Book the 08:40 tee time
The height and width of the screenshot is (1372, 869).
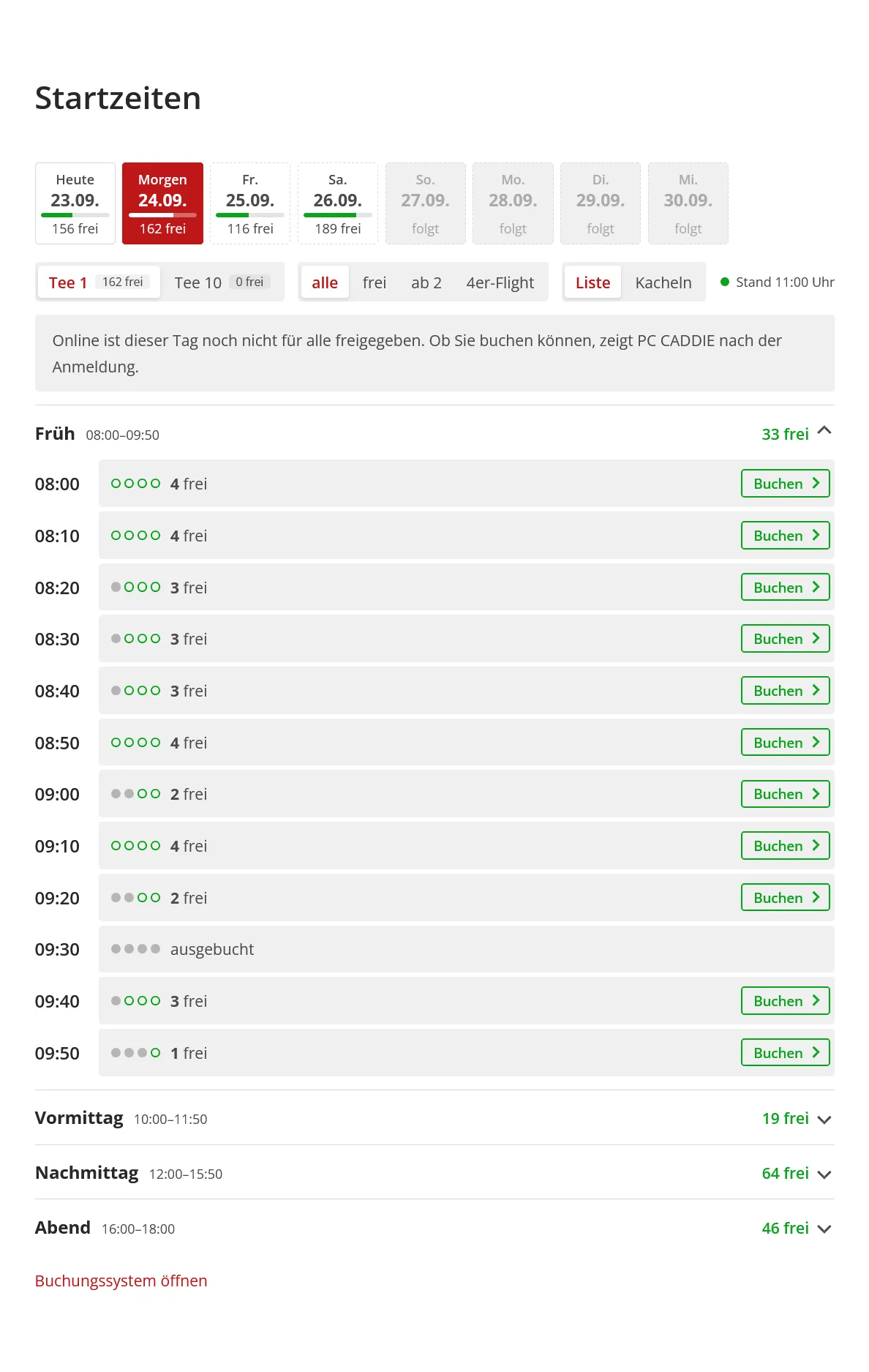click(x=786, y=691)
